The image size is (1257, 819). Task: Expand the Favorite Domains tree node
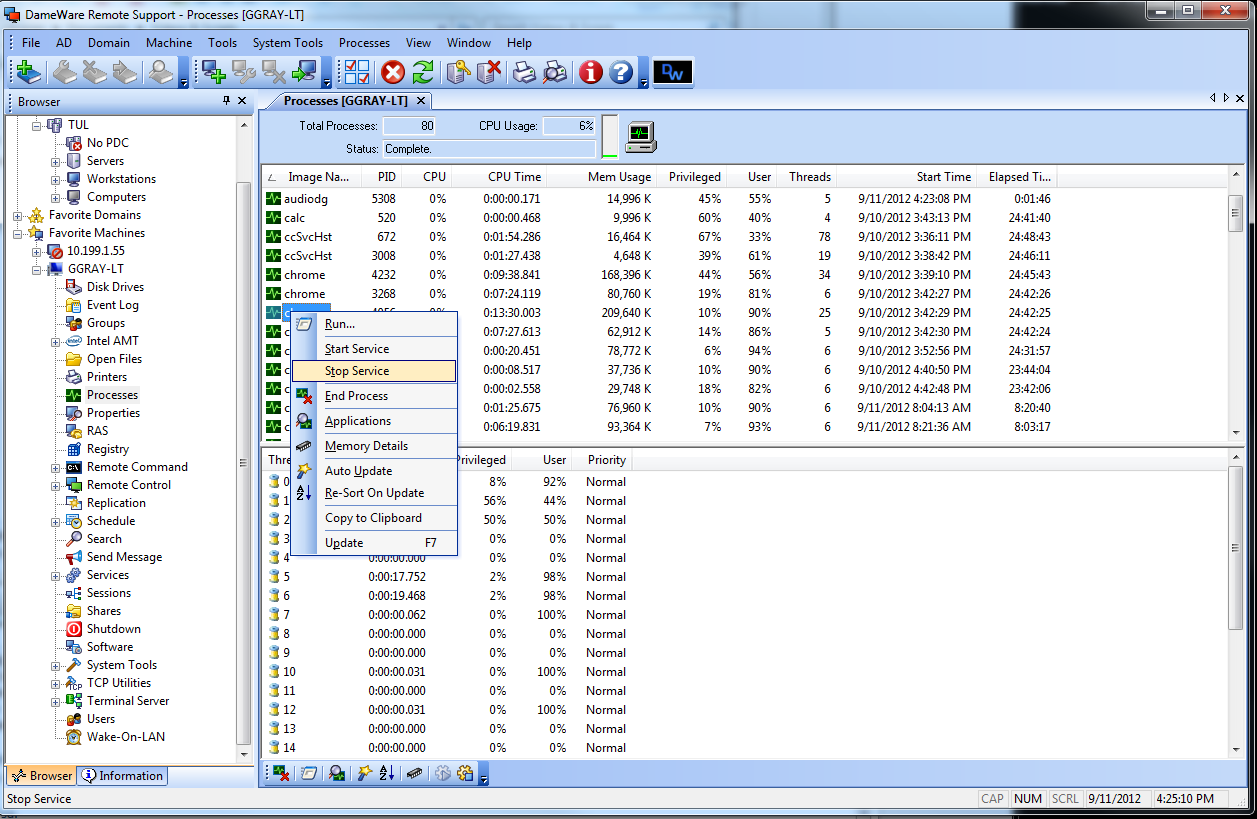click(x=19, y=215)
